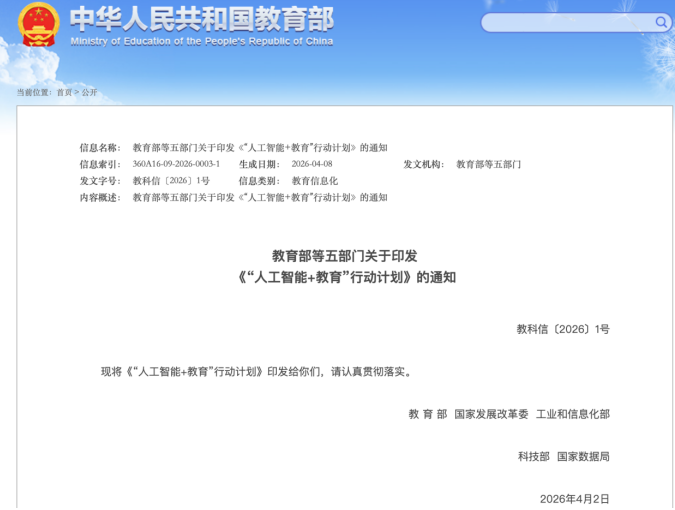675x510 pixels.
Task: Select the 发文字号 value in info table
Action: (171, 181)
